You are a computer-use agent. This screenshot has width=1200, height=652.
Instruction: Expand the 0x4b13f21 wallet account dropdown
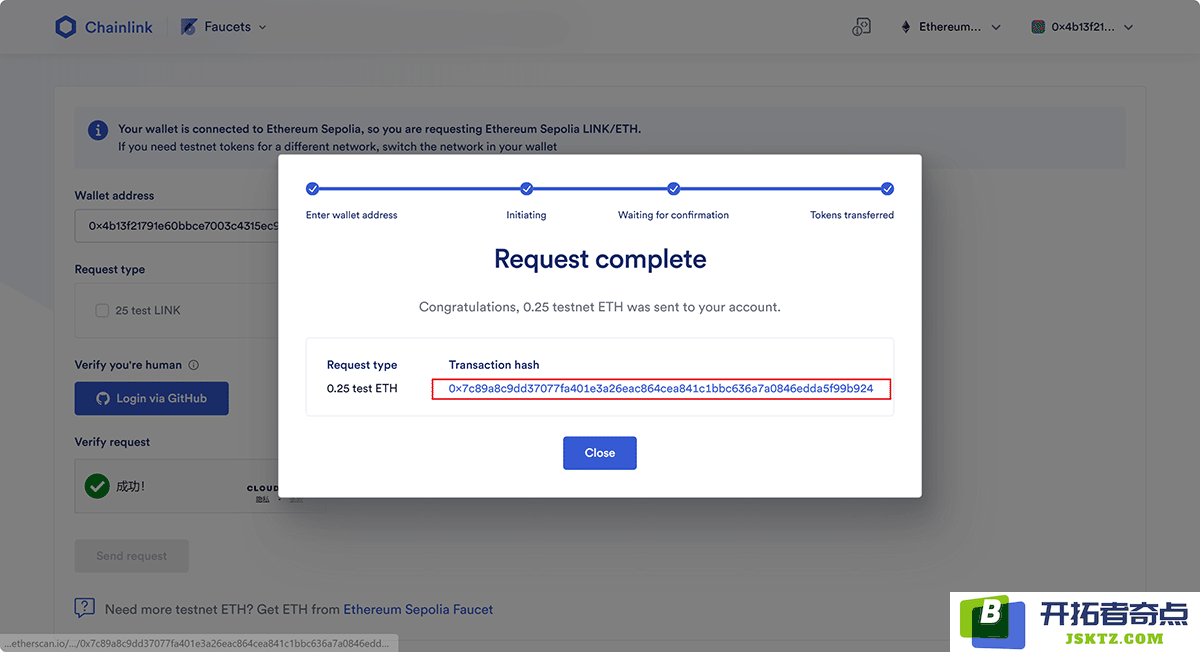[x=1083, y=27]
